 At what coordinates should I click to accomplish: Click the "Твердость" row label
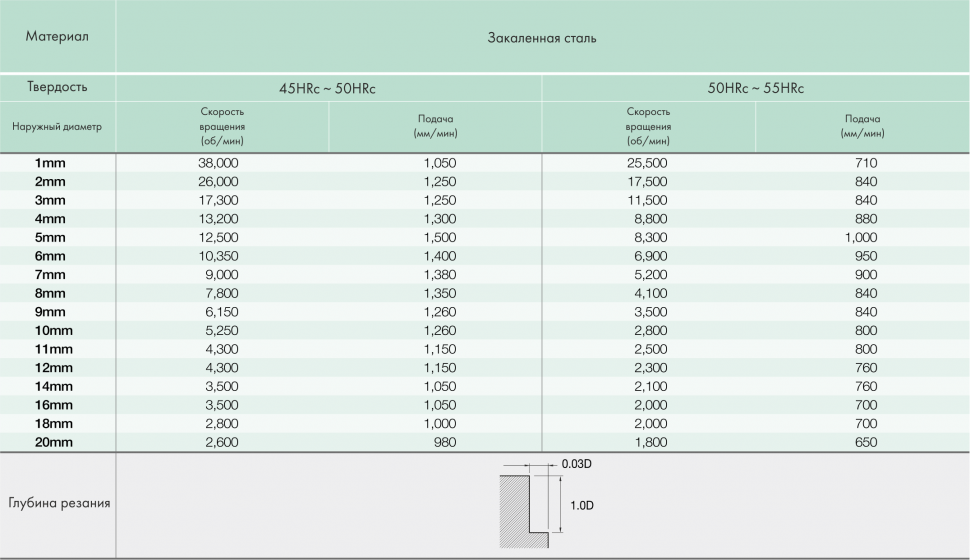tap(57, 88)
